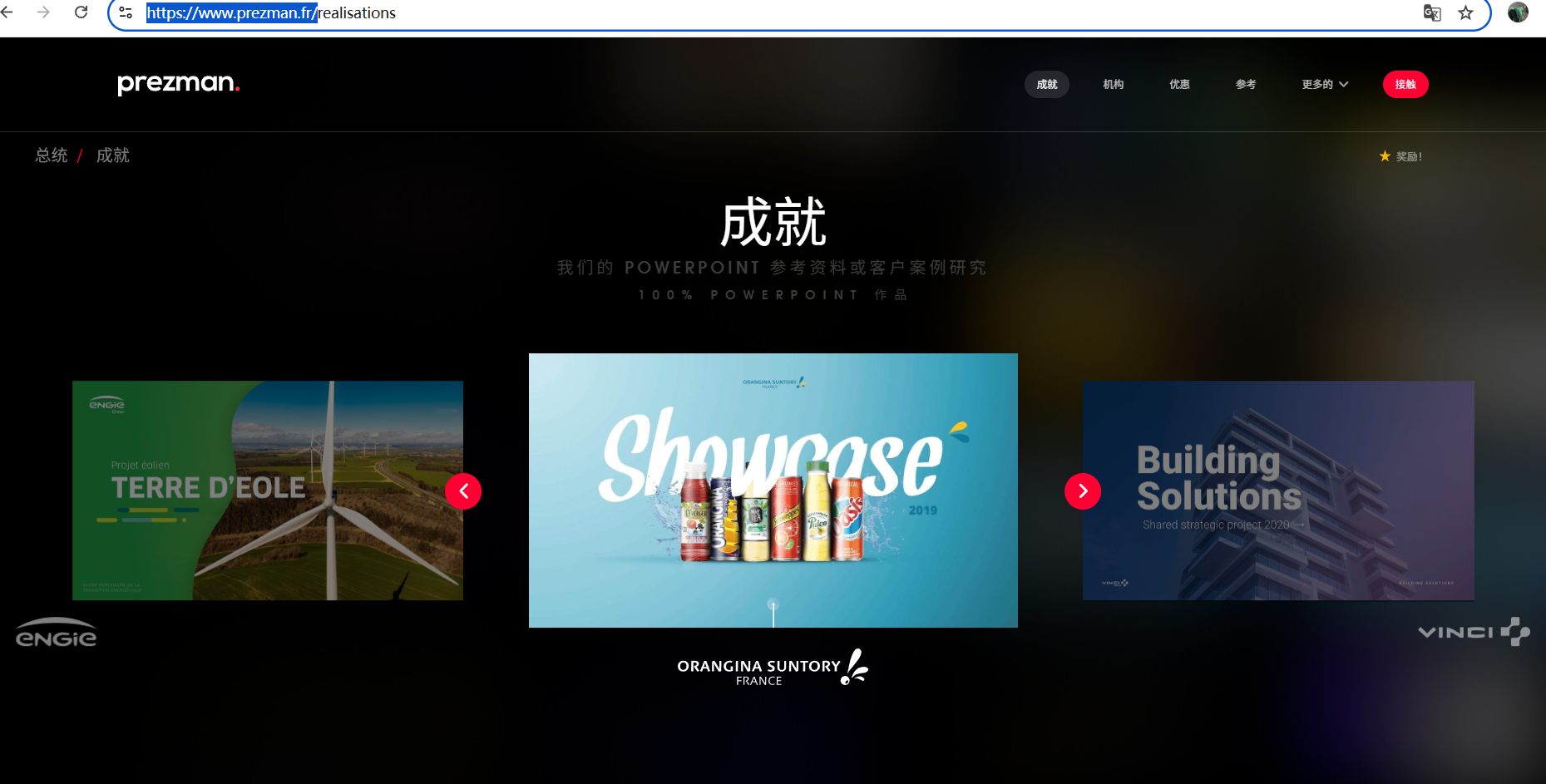Click the gold star awards icon
The height and width of the screenshot is (784, 1546).
point(1385,156)
